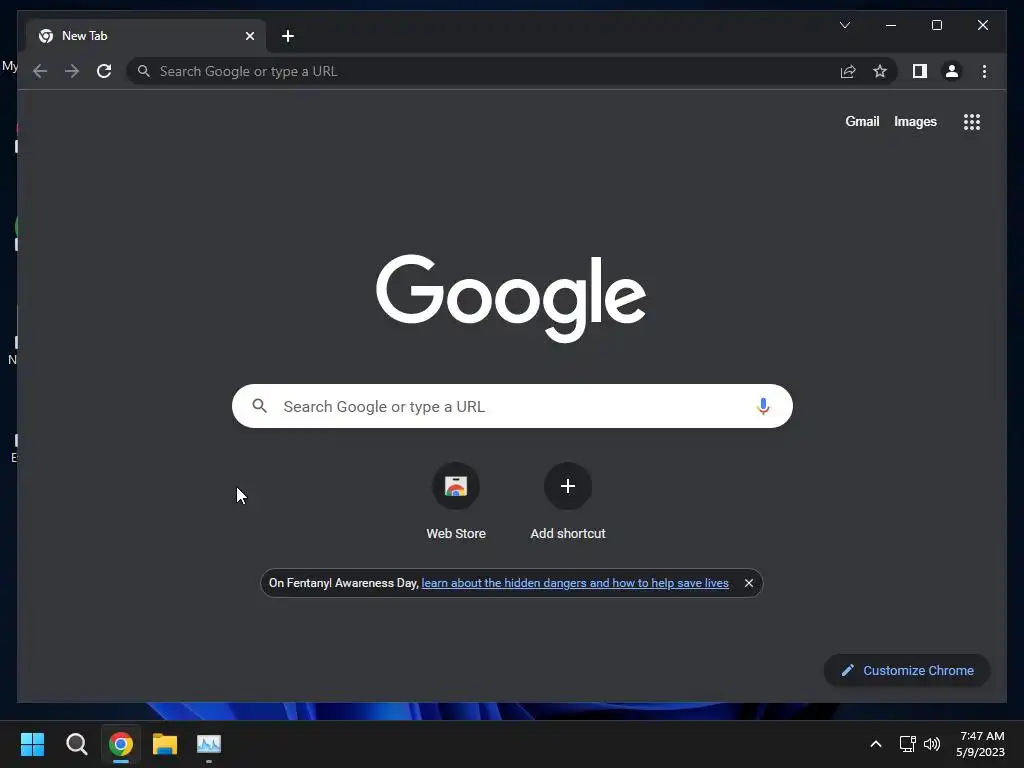Minimize the Chrome window
Viewport: 1024px width, 768px height.
pos(891,25)
